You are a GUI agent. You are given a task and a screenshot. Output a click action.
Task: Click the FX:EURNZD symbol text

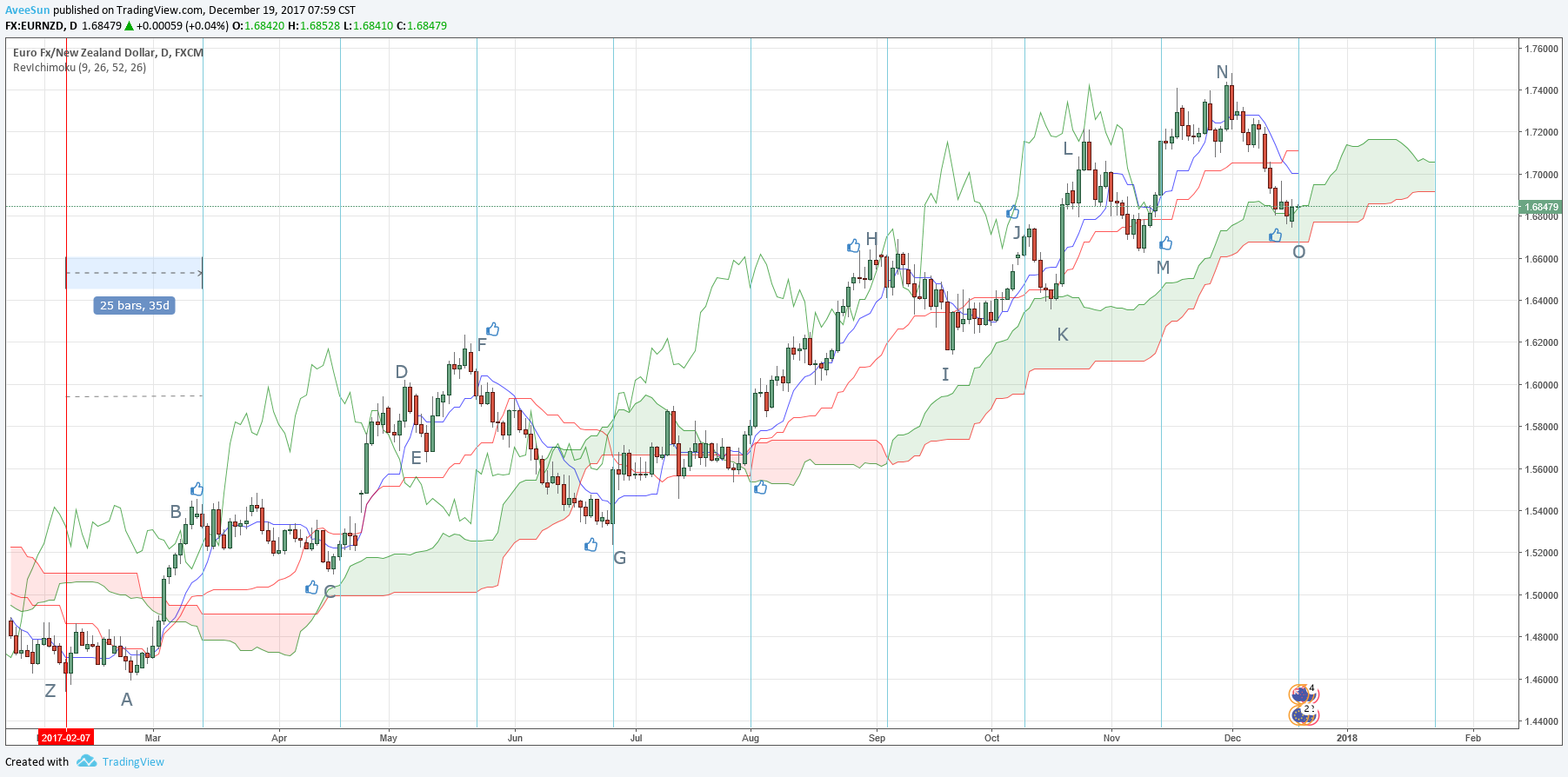point(36,26)
